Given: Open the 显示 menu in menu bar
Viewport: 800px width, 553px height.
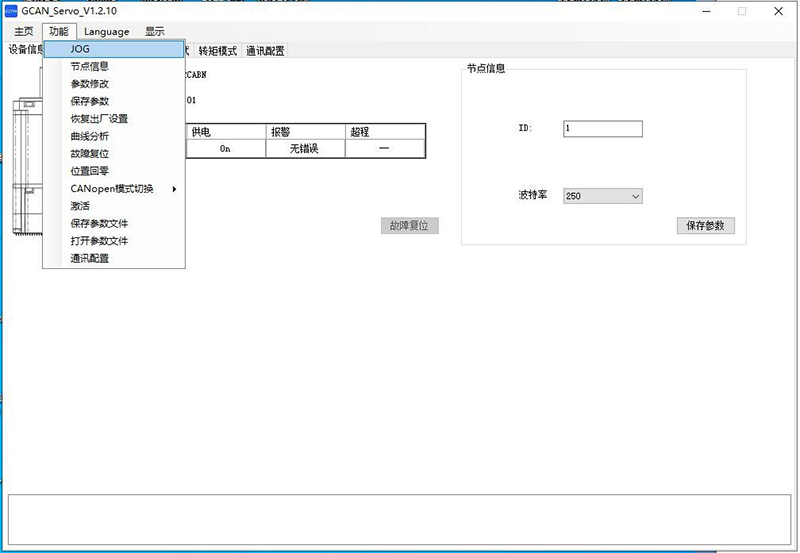Looking at the screenshot, I should (x=155, y=32).
